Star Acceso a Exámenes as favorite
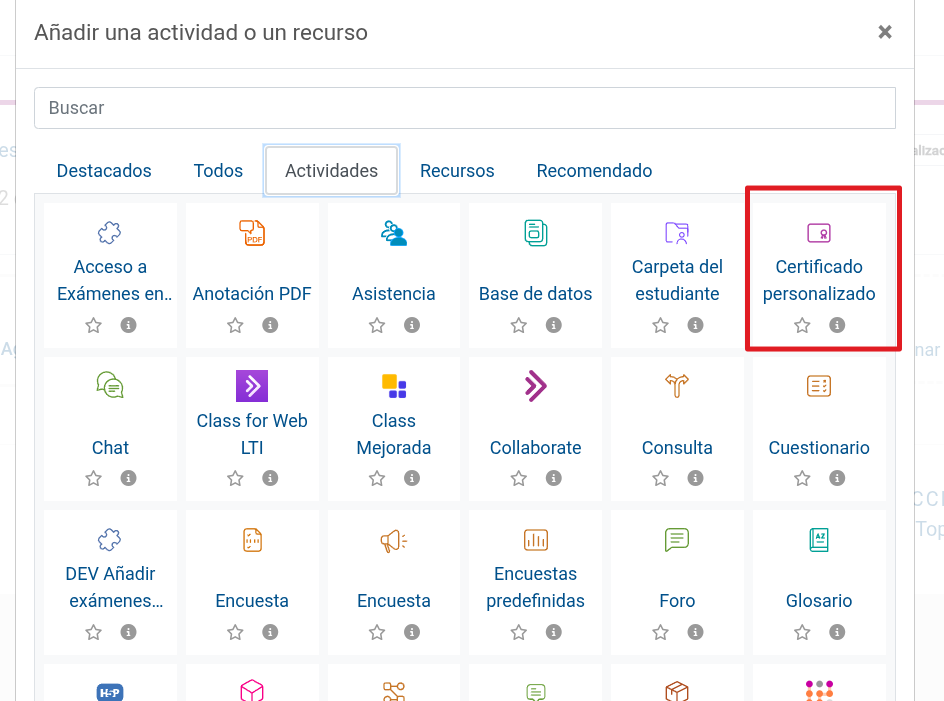The width and height of the screenshot is (944, 701). point(93,325)
